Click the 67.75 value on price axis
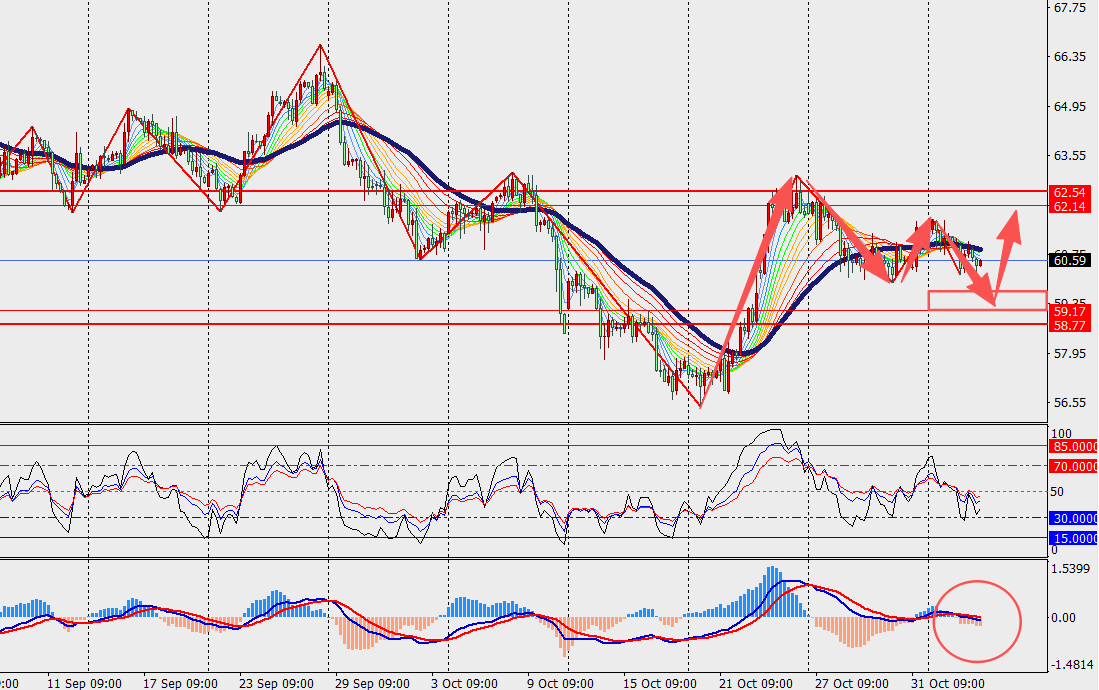 coord(1070,8)
